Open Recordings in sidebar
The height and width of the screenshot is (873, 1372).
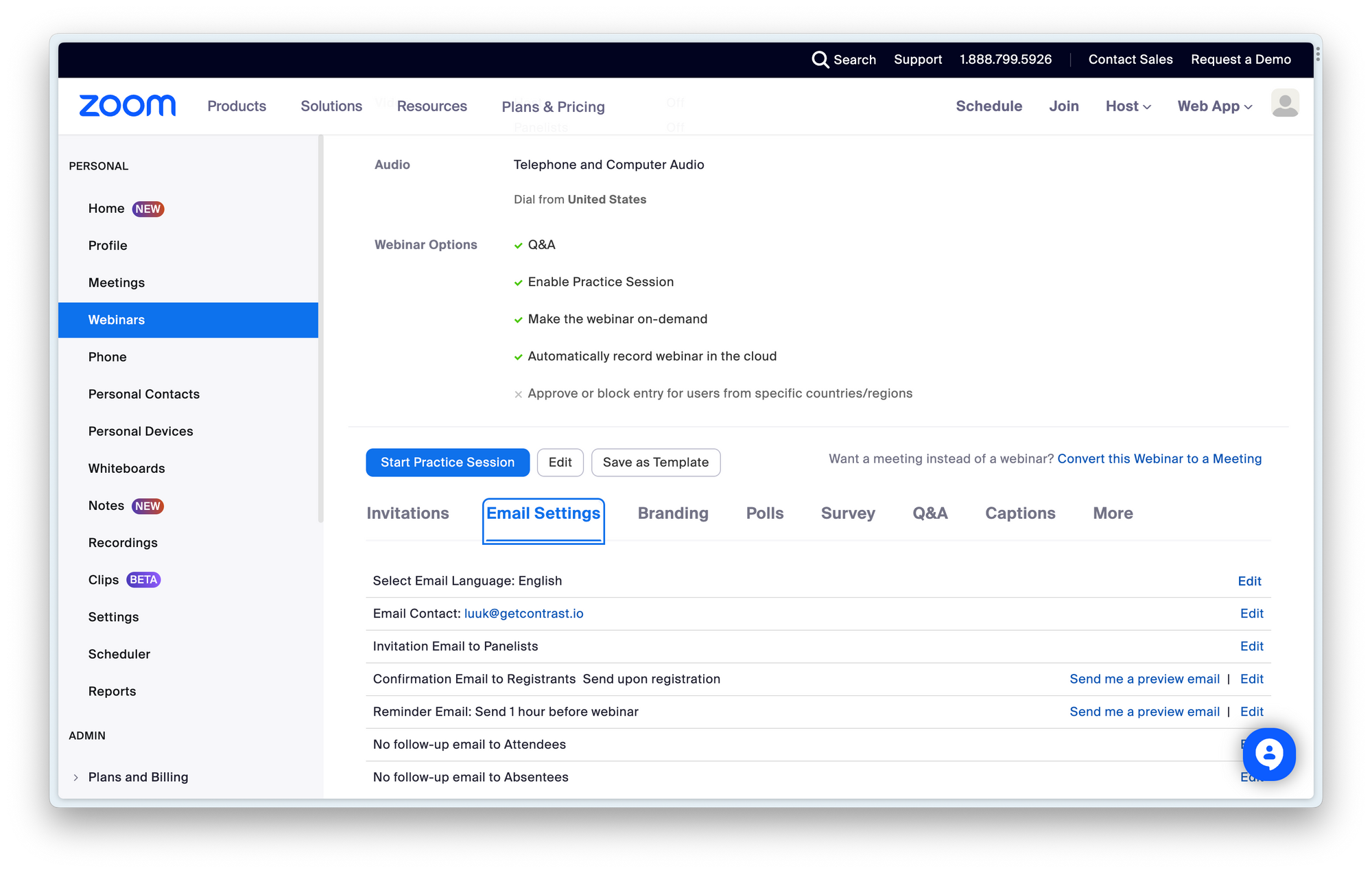[123, 543]
